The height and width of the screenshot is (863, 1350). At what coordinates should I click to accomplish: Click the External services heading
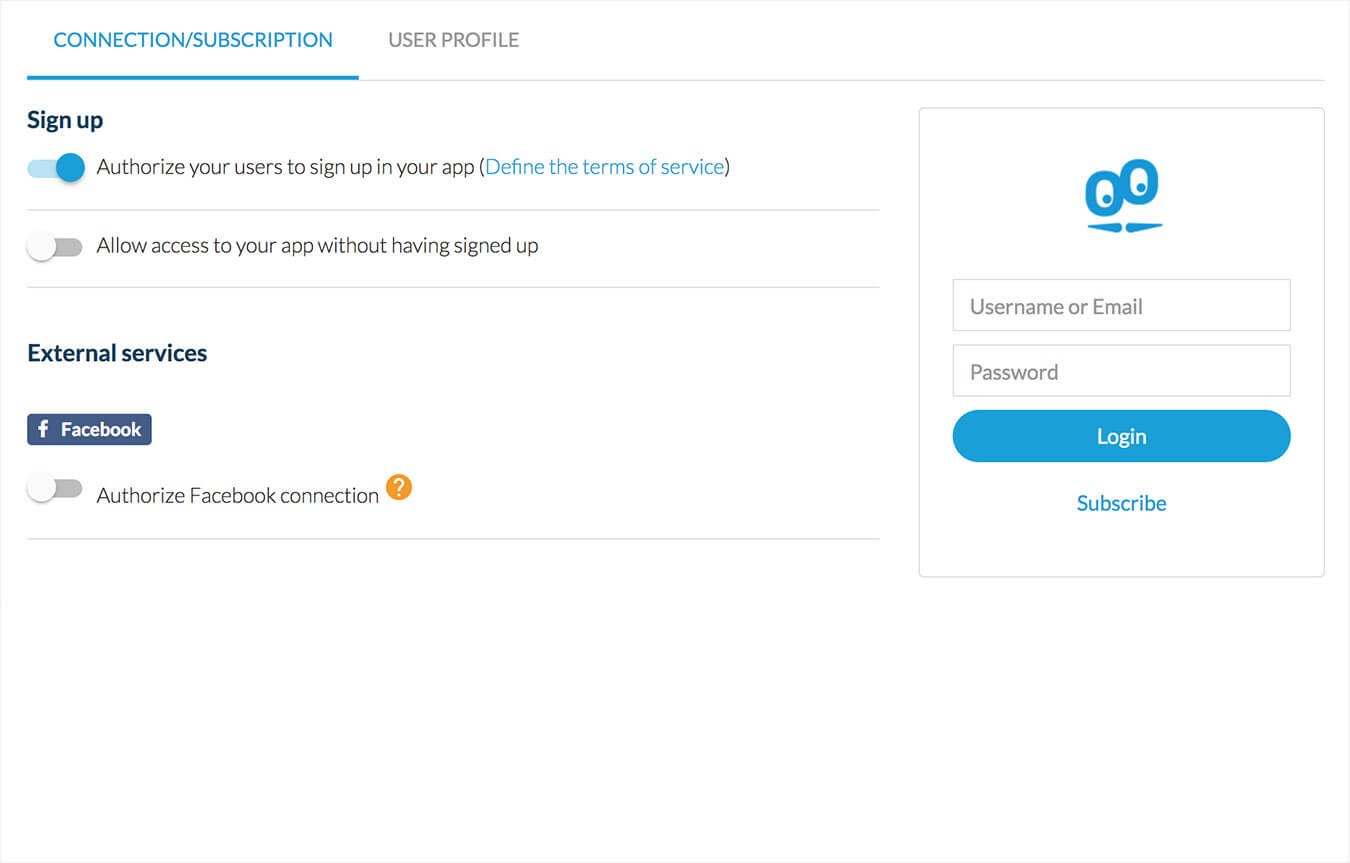(x=117, y=353)
